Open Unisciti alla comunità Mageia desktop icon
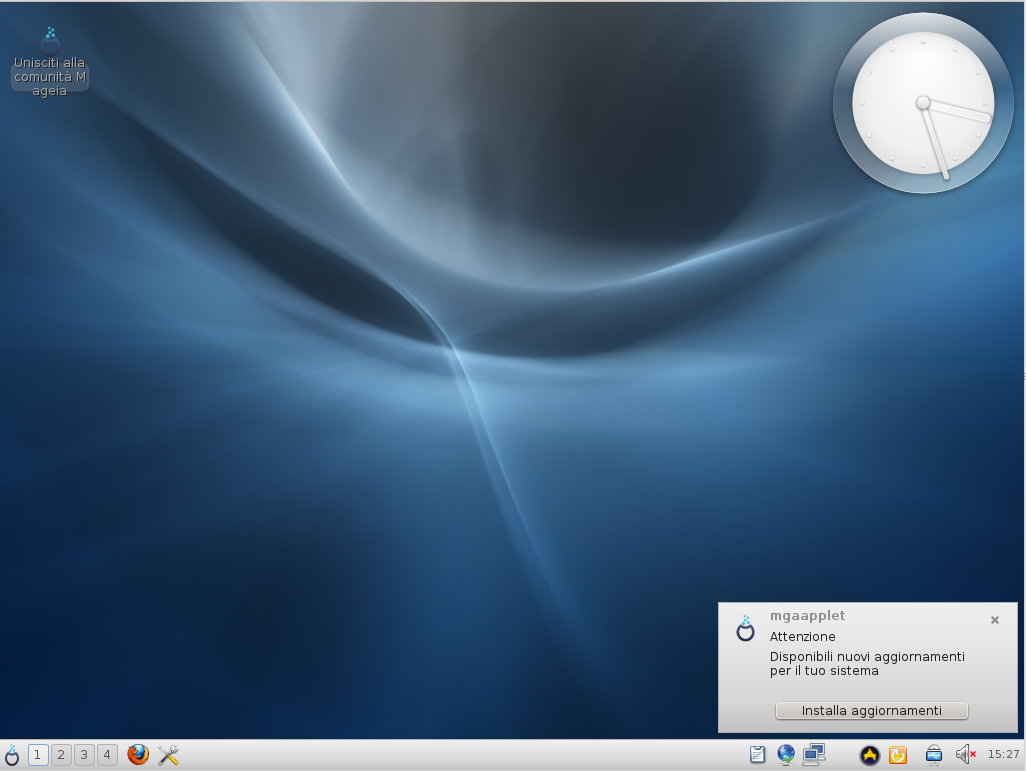Viewport: 1026px width, 771px height. coord(50,62)
